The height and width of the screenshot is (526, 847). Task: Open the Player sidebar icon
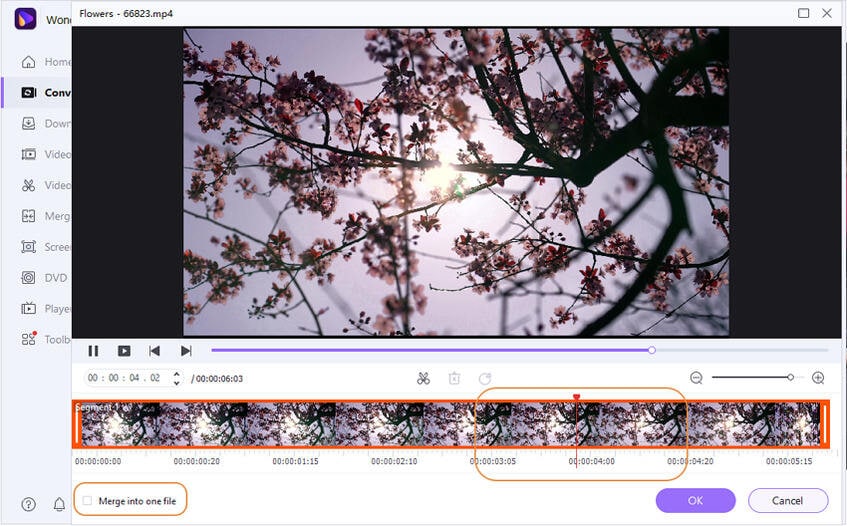pos(29,308)
